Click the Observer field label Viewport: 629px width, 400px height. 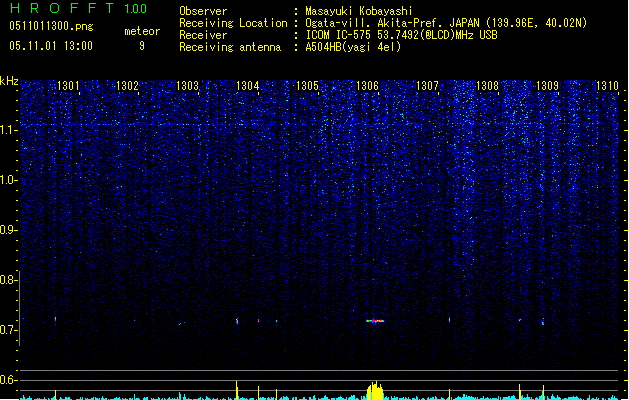203,11
